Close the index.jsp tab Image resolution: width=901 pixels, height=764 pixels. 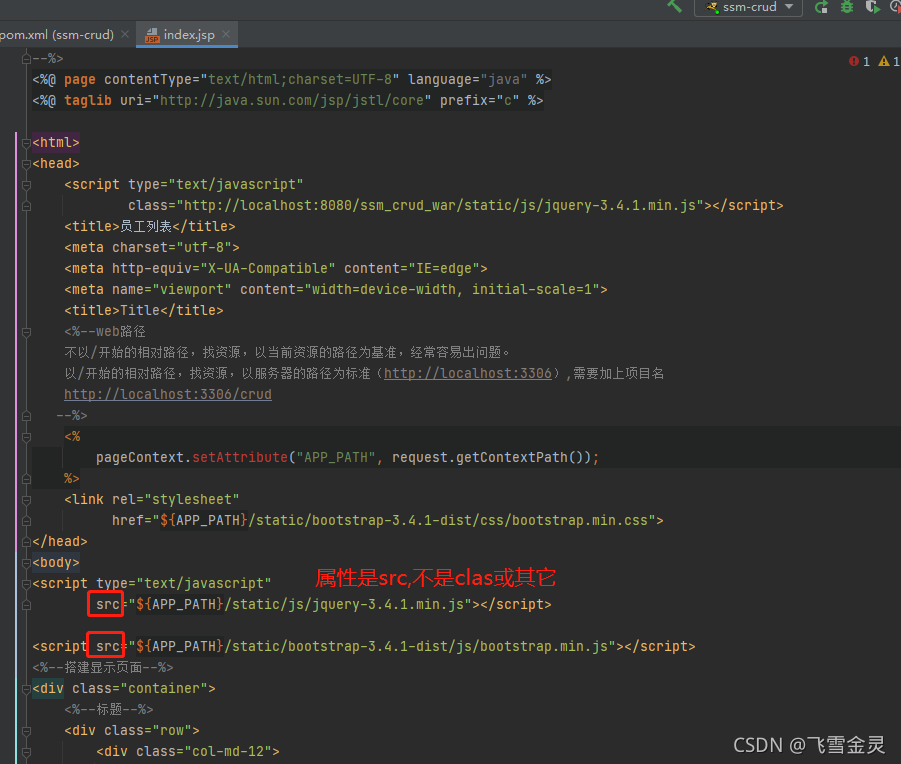pos(226,34)
